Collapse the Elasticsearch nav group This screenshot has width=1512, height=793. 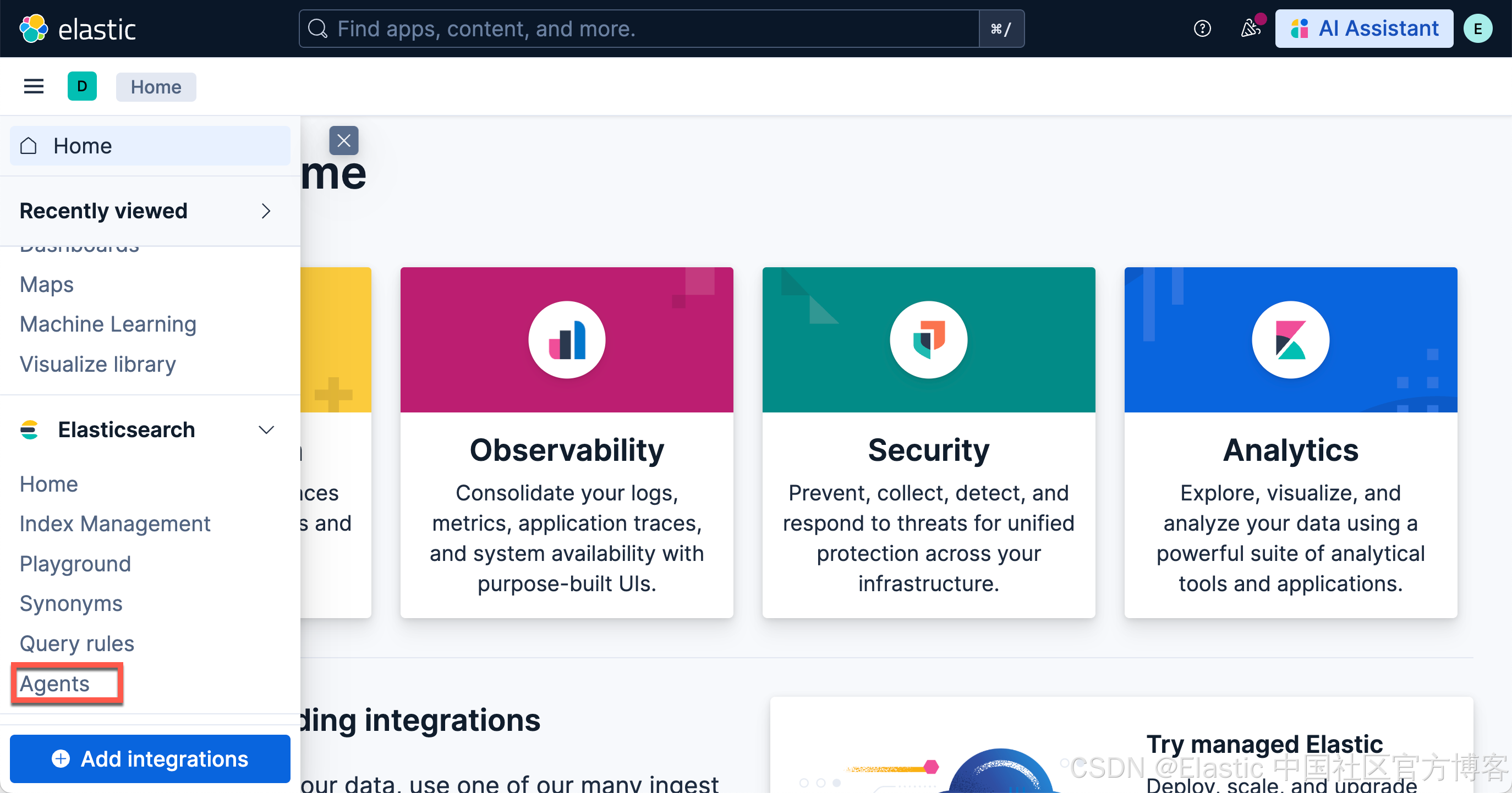(x=266, y=430)
